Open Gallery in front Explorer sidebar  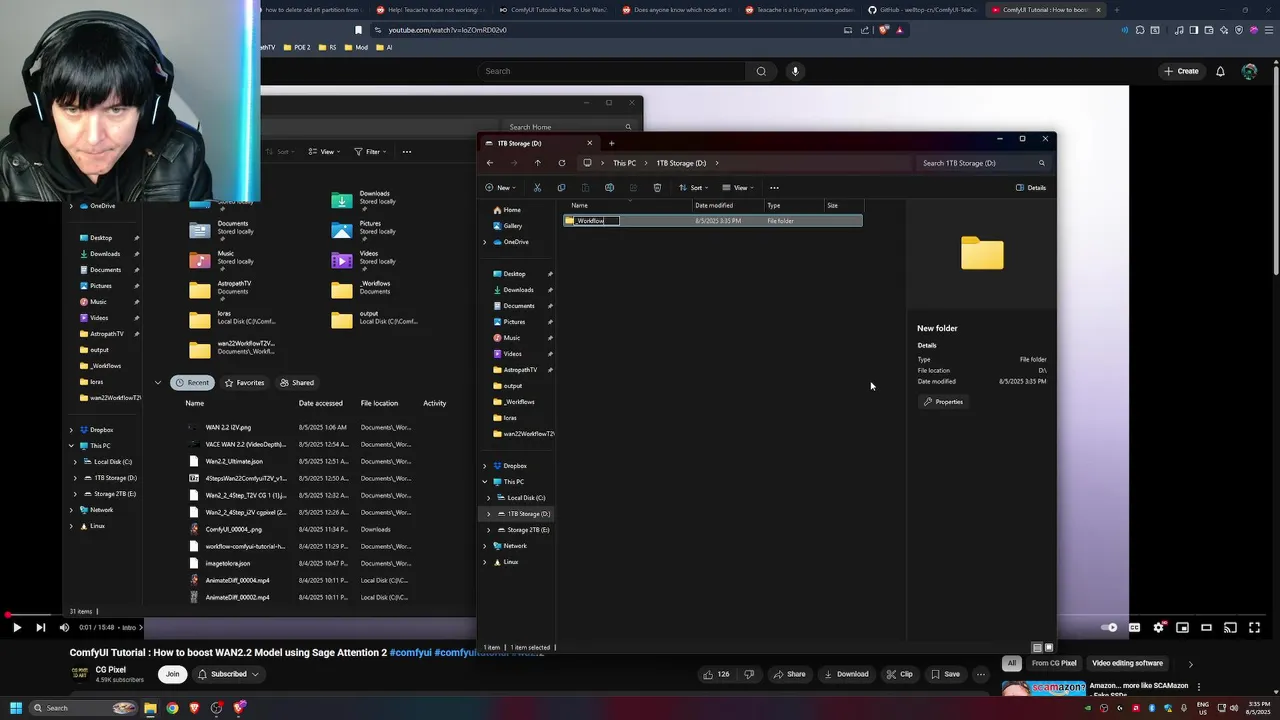point(512,226)
